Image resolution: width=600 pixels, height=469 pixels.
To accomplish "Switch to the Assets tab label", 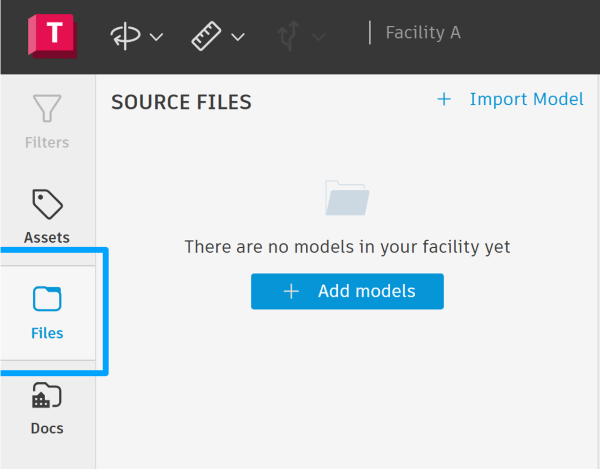I will click(x=47, y=237).
